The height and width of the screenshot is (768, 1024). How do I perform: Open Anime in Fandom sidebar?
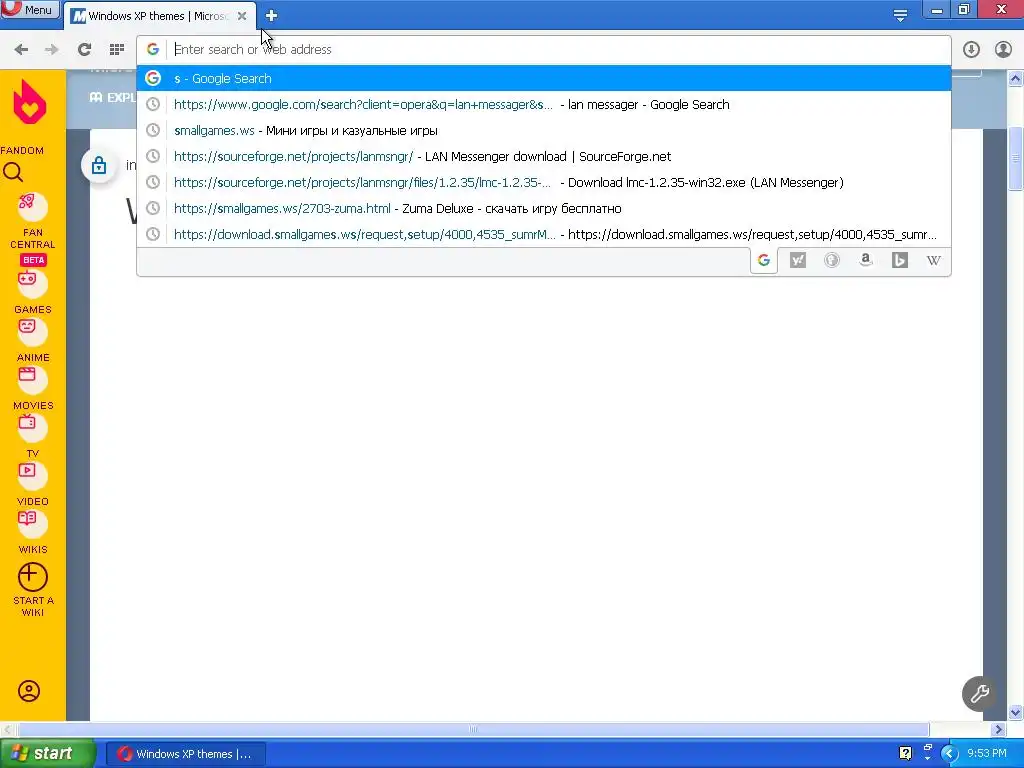point(32,341)
